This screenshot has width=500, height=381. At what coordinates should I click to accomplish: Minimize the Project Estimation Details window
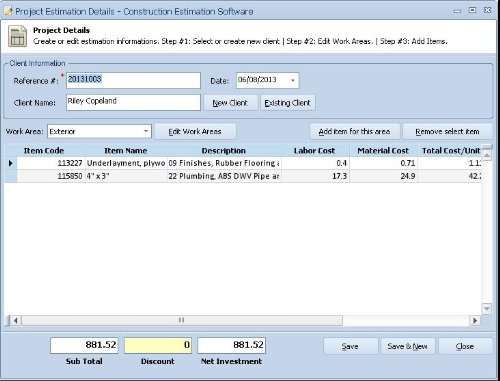pyautogui.click(x=458, y=11)
